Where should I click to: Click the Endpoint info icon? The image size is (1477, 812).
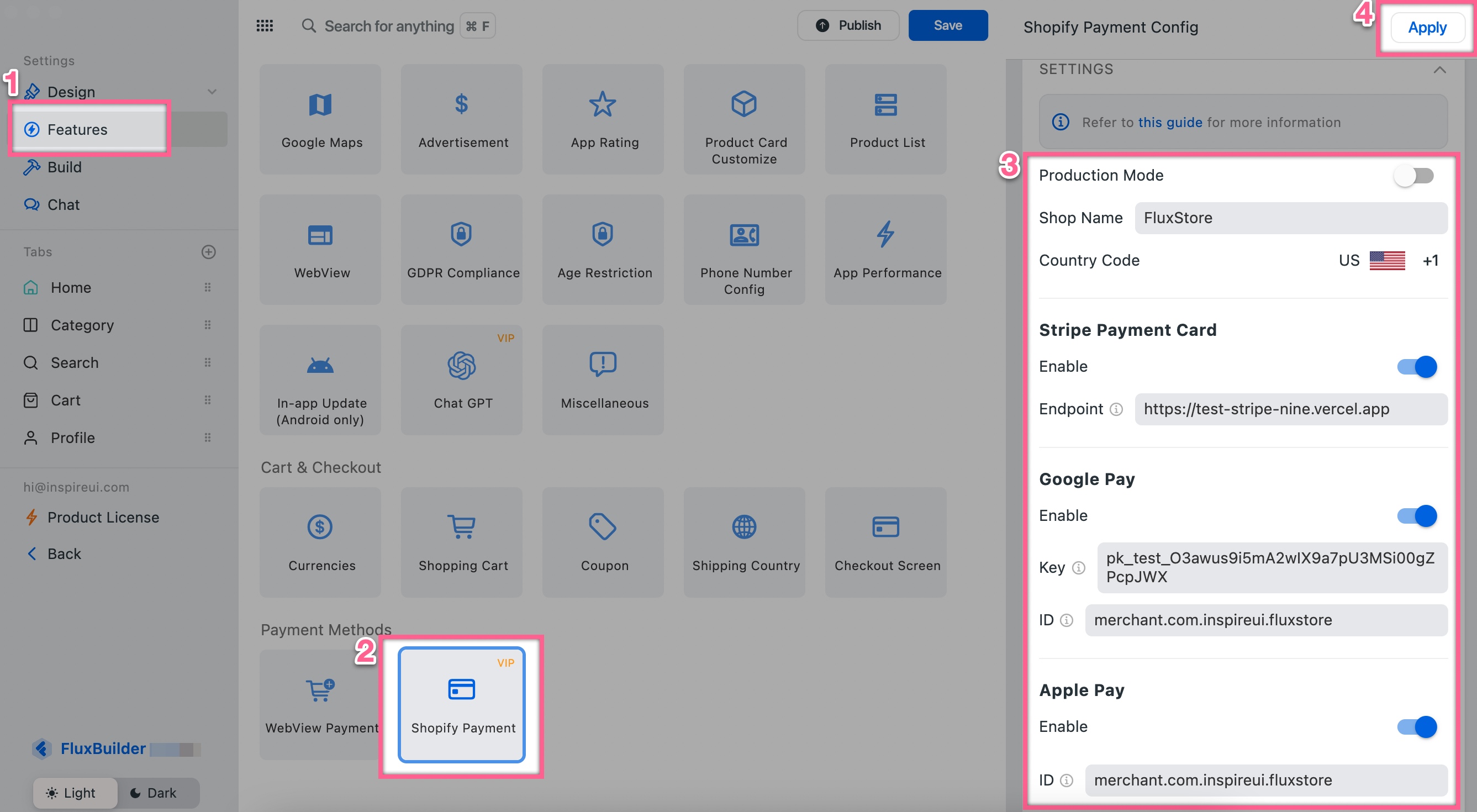[1116, 409]
